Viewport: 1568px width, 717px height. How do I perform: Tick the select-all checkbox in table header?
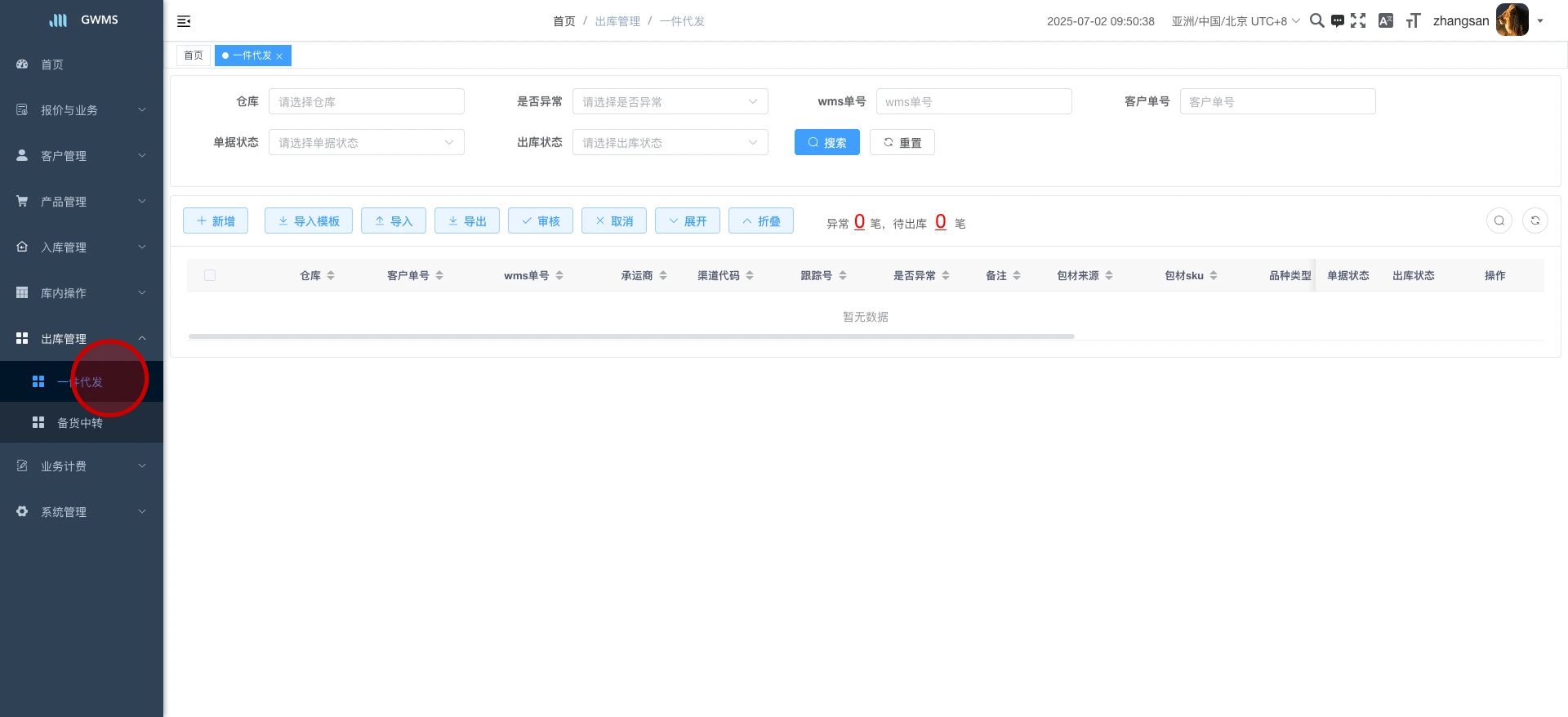[210, 275]
